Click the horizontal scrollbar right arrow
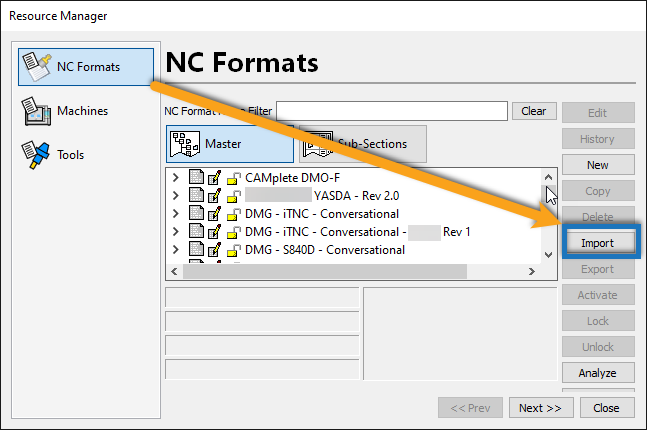 [x=532, y=272]
